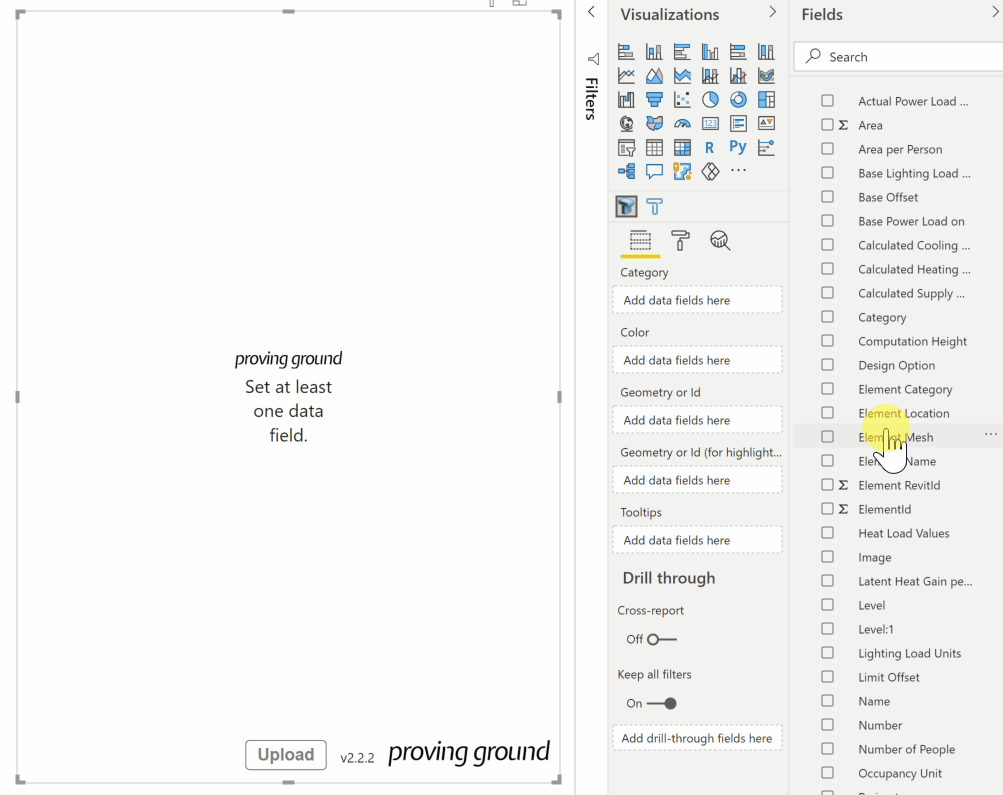Add a ribbon chart visual
Image resolution: width=1003 pixels, height=795 pixels.
(766, 75)
